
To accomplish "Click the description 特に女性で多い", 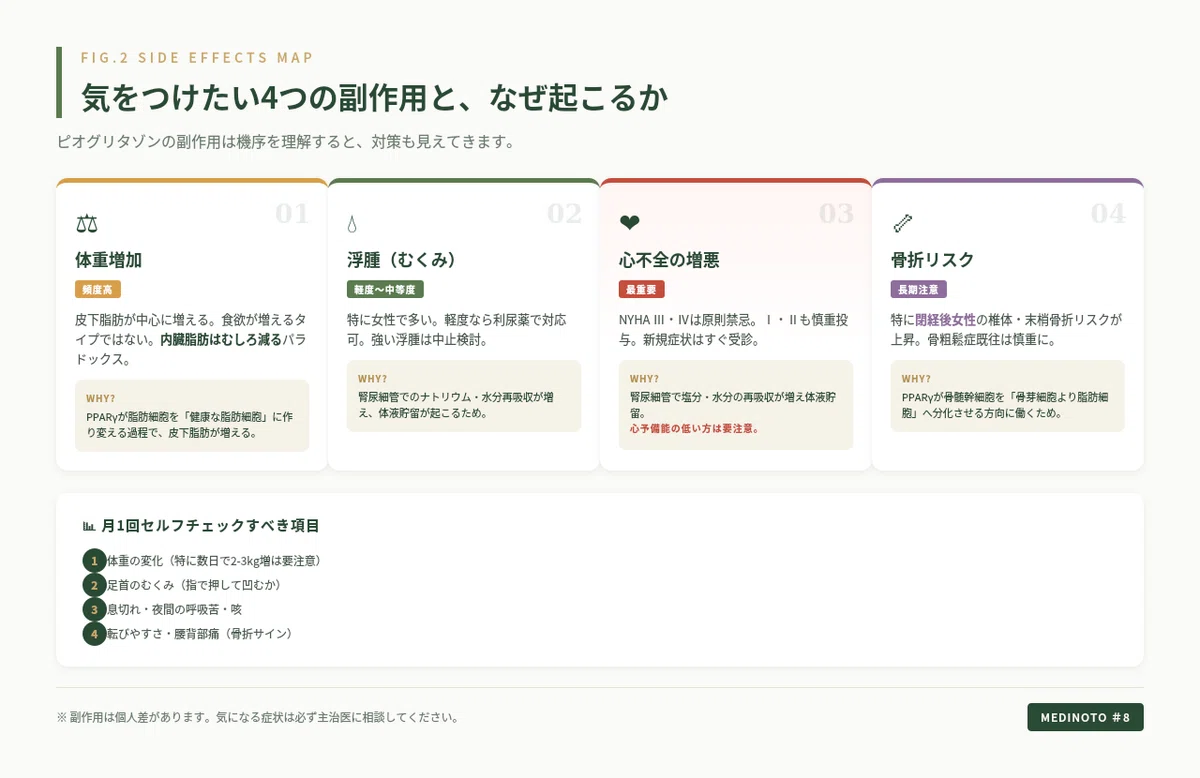I will click(457, 330).
